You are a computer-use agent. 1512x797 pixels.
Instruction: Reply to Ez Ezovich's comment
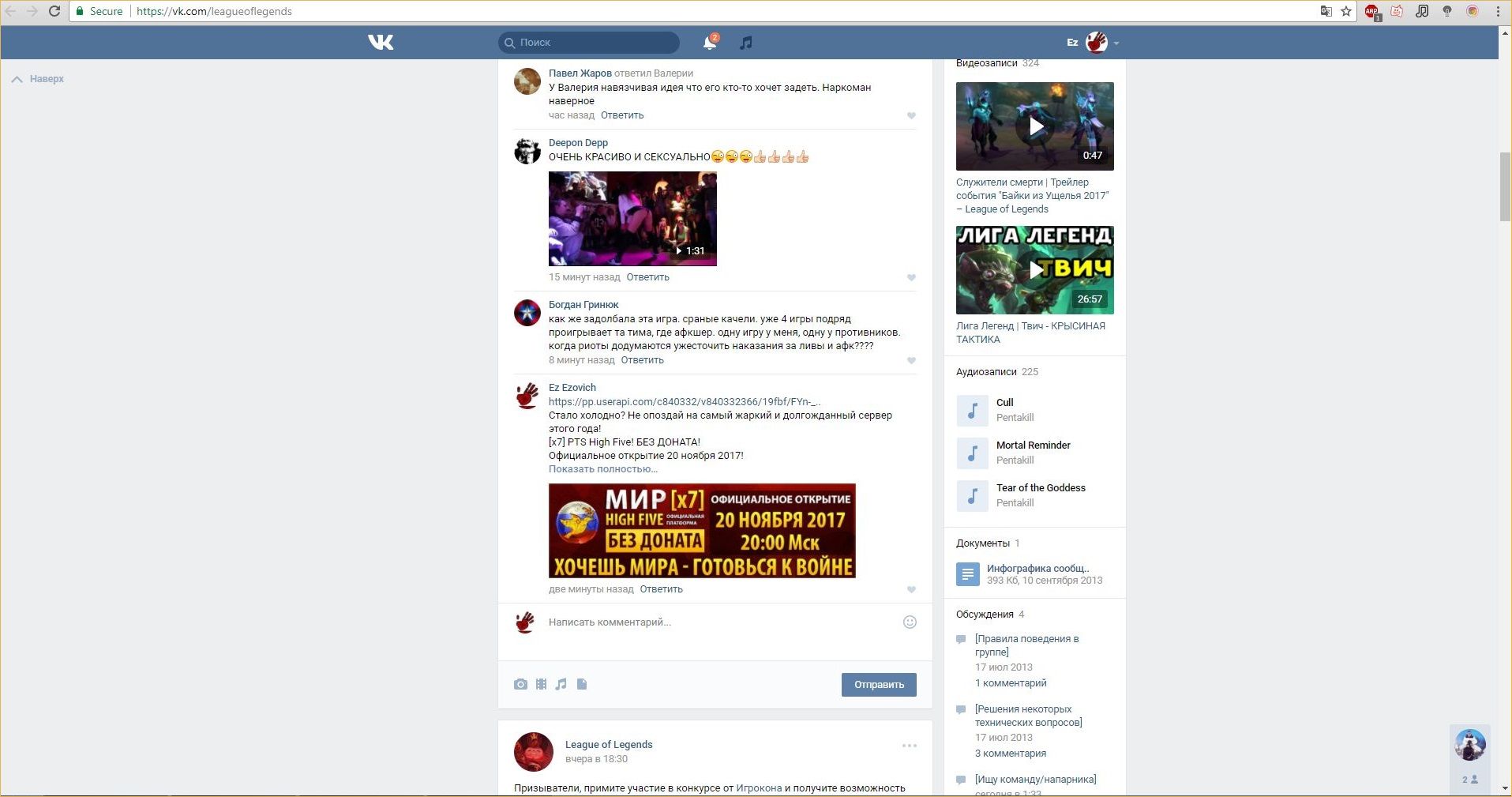[x=661, y=589]
